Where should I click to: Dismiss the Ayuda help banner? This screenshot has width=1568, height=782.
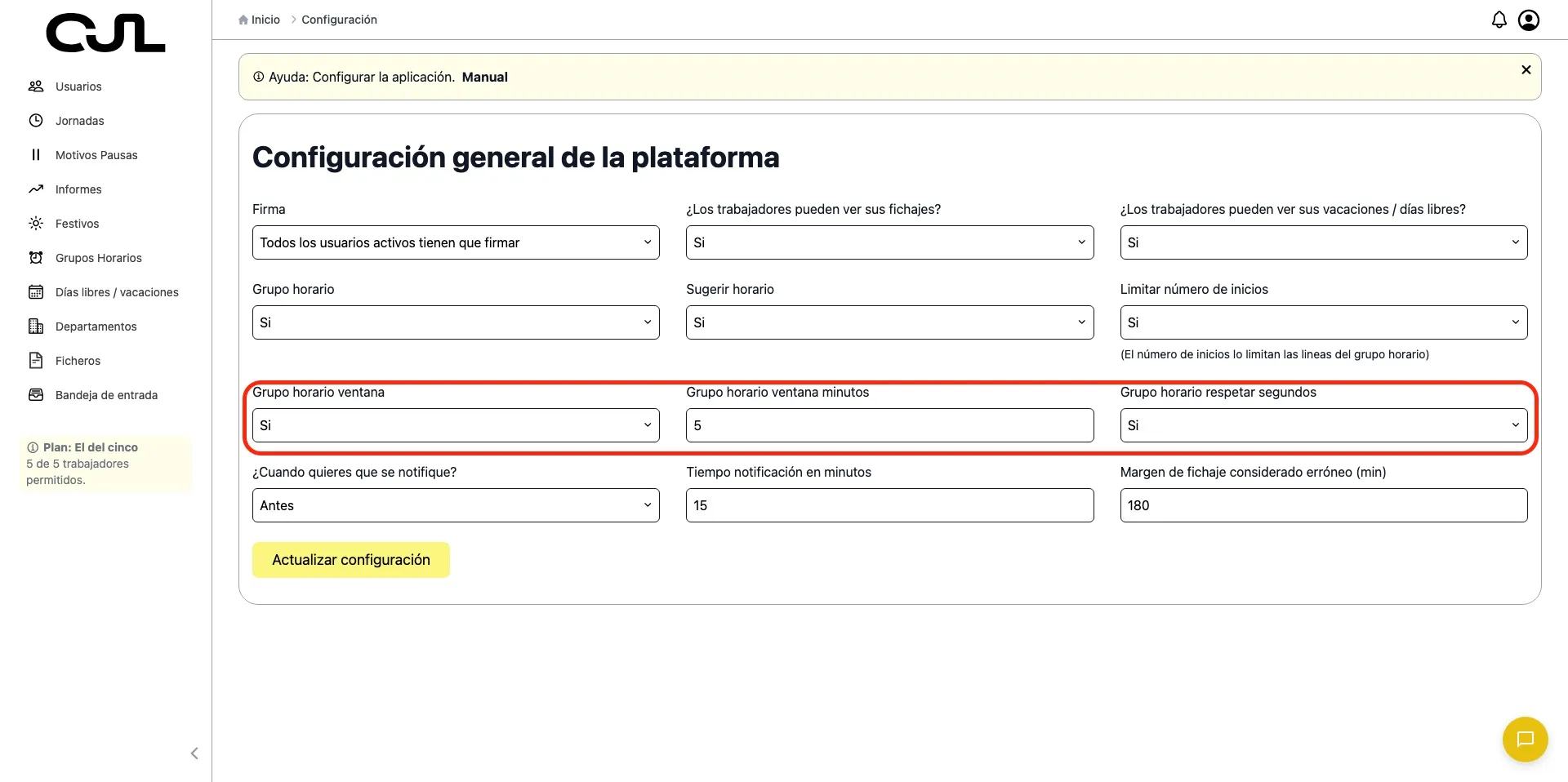click(x=1526, y=70)
